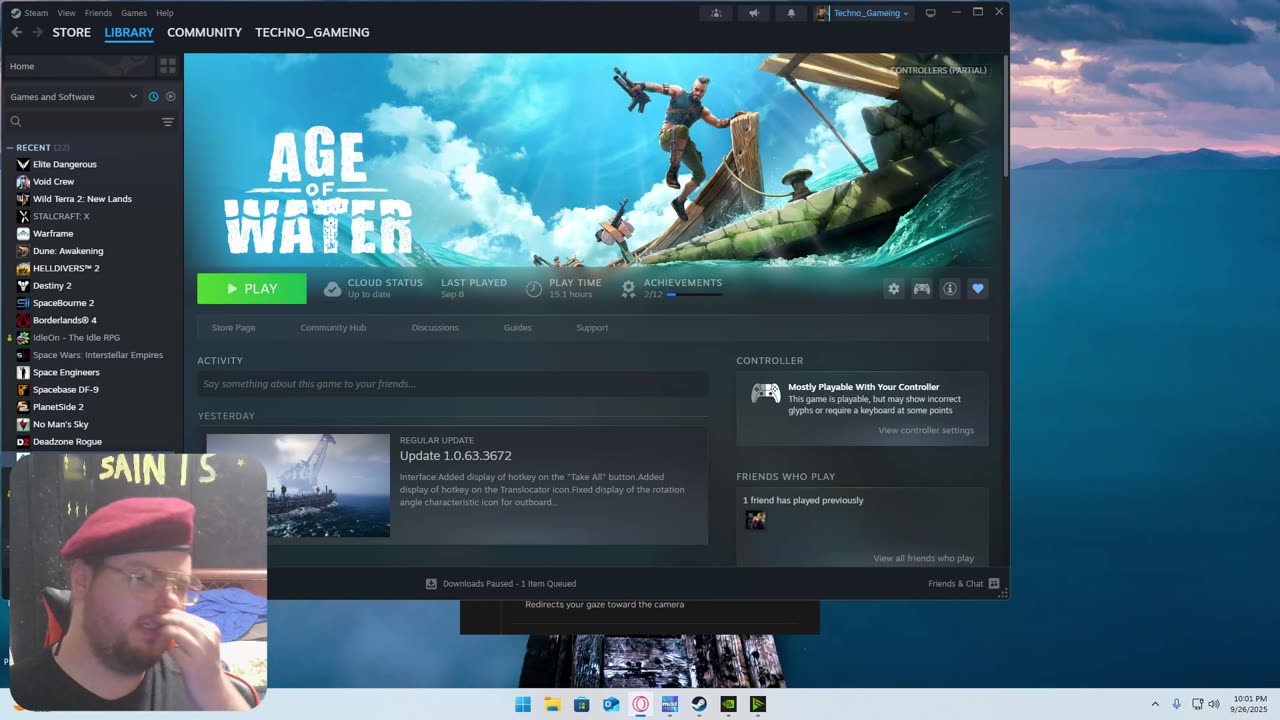Open Steam from the Windows taskbar
1280x720 pixels.
[699, 704]
